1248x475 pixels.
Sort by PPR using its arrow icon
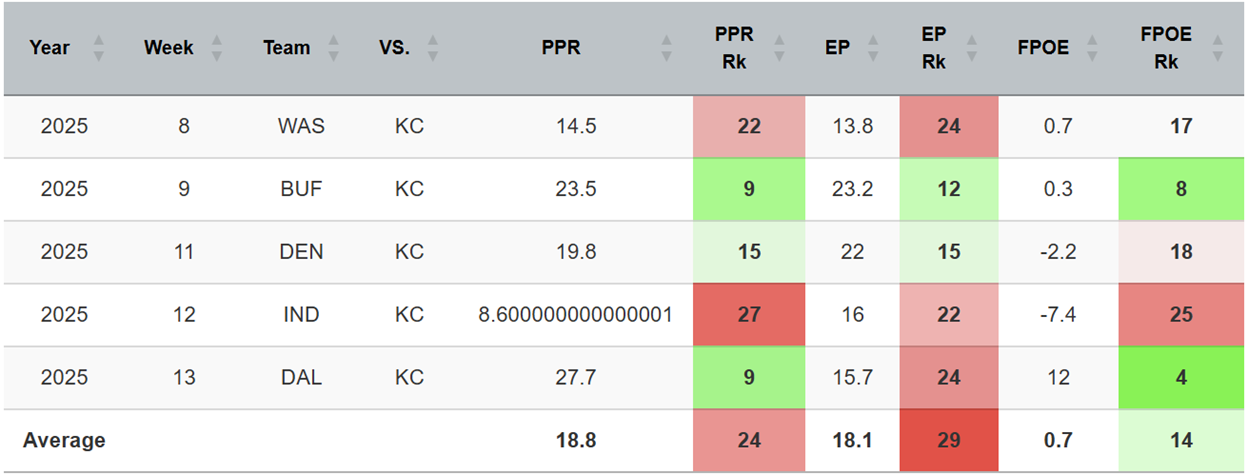click(666, 48)
